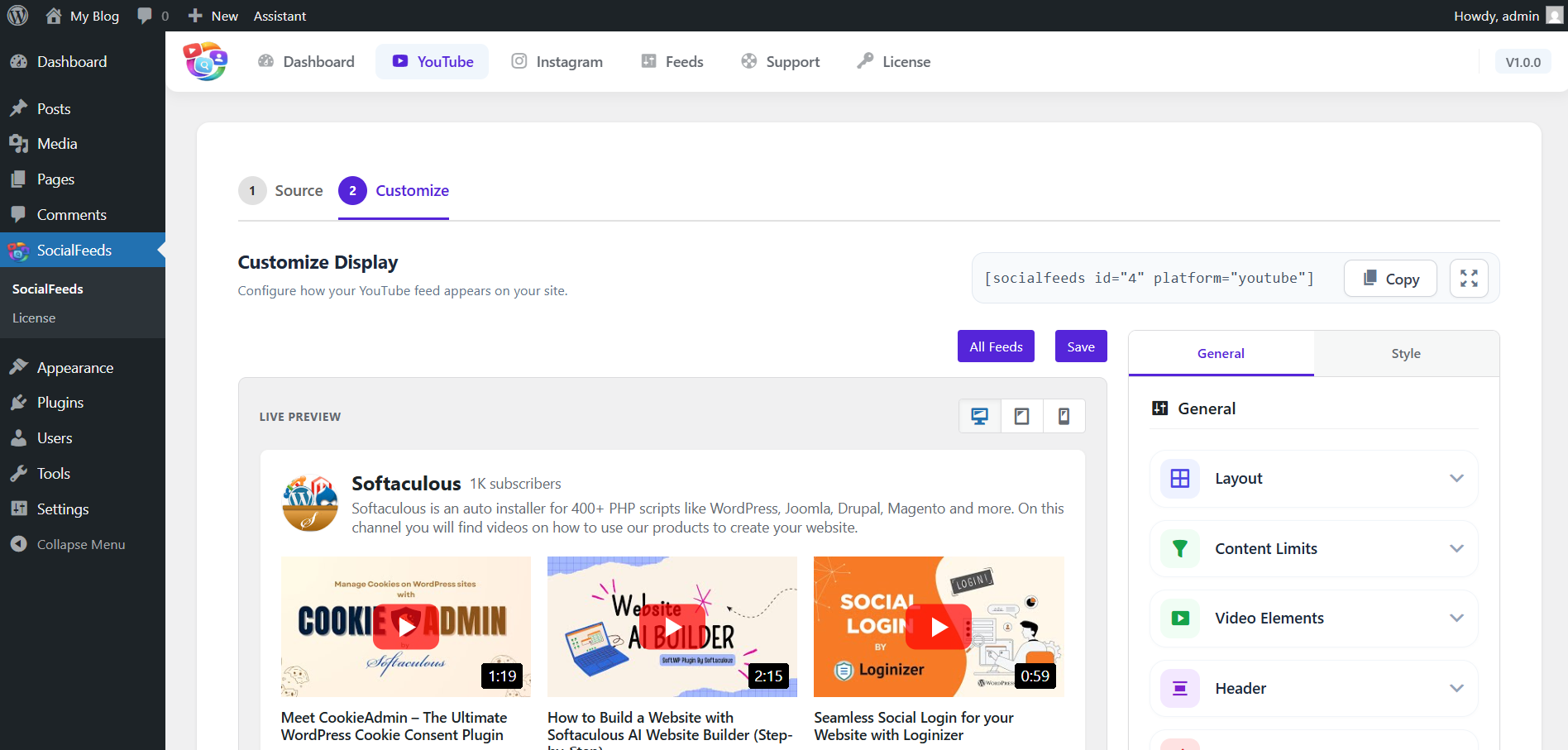Screen dimensions: 1568x750
Task: Open comments via the speech bubble icon
Action: click(146, 15)
